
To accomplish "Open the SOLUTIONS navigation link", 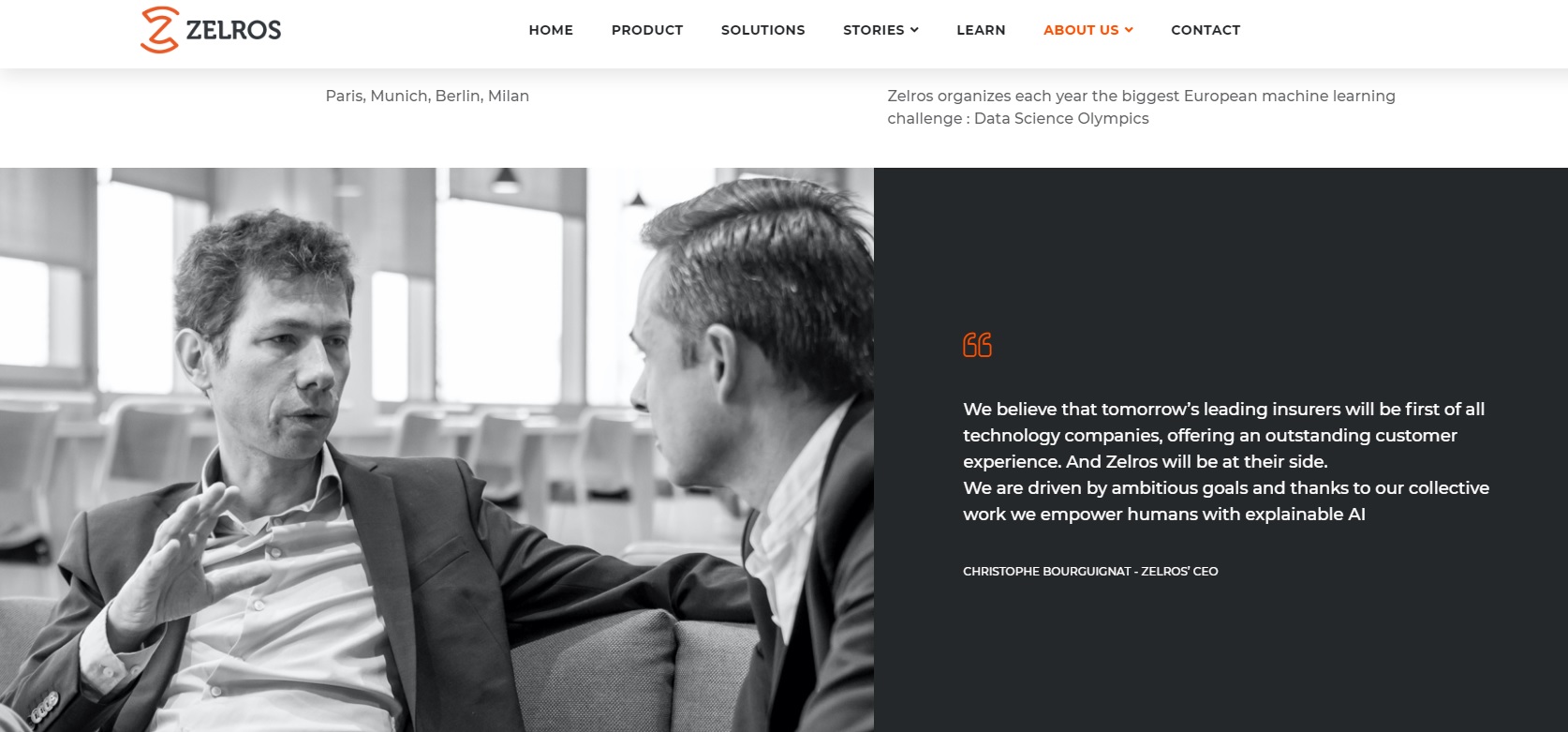I will (763, 30).
